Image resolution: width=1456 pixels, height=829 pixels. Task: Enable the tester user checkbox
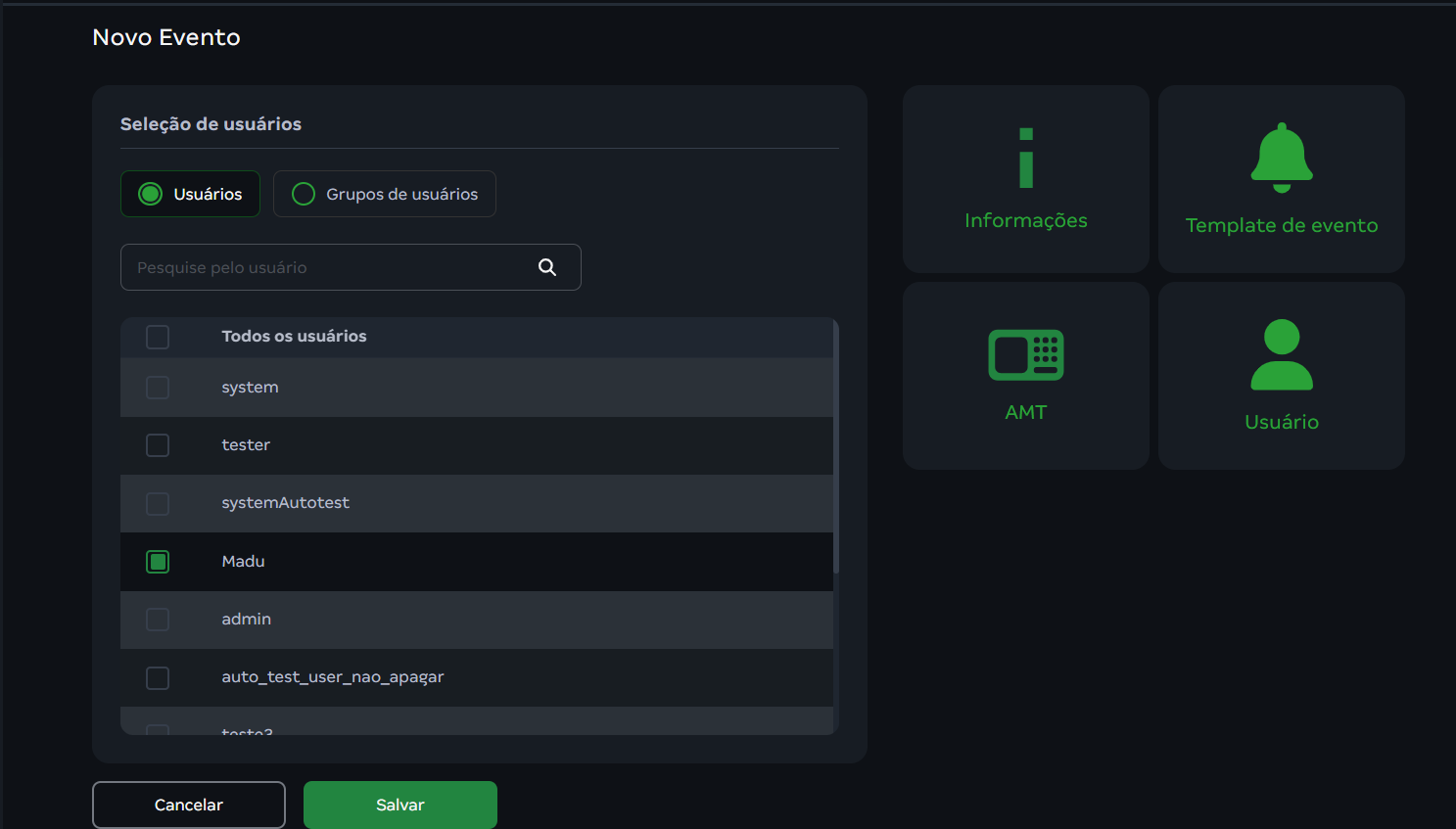click(x=158, y=445)
